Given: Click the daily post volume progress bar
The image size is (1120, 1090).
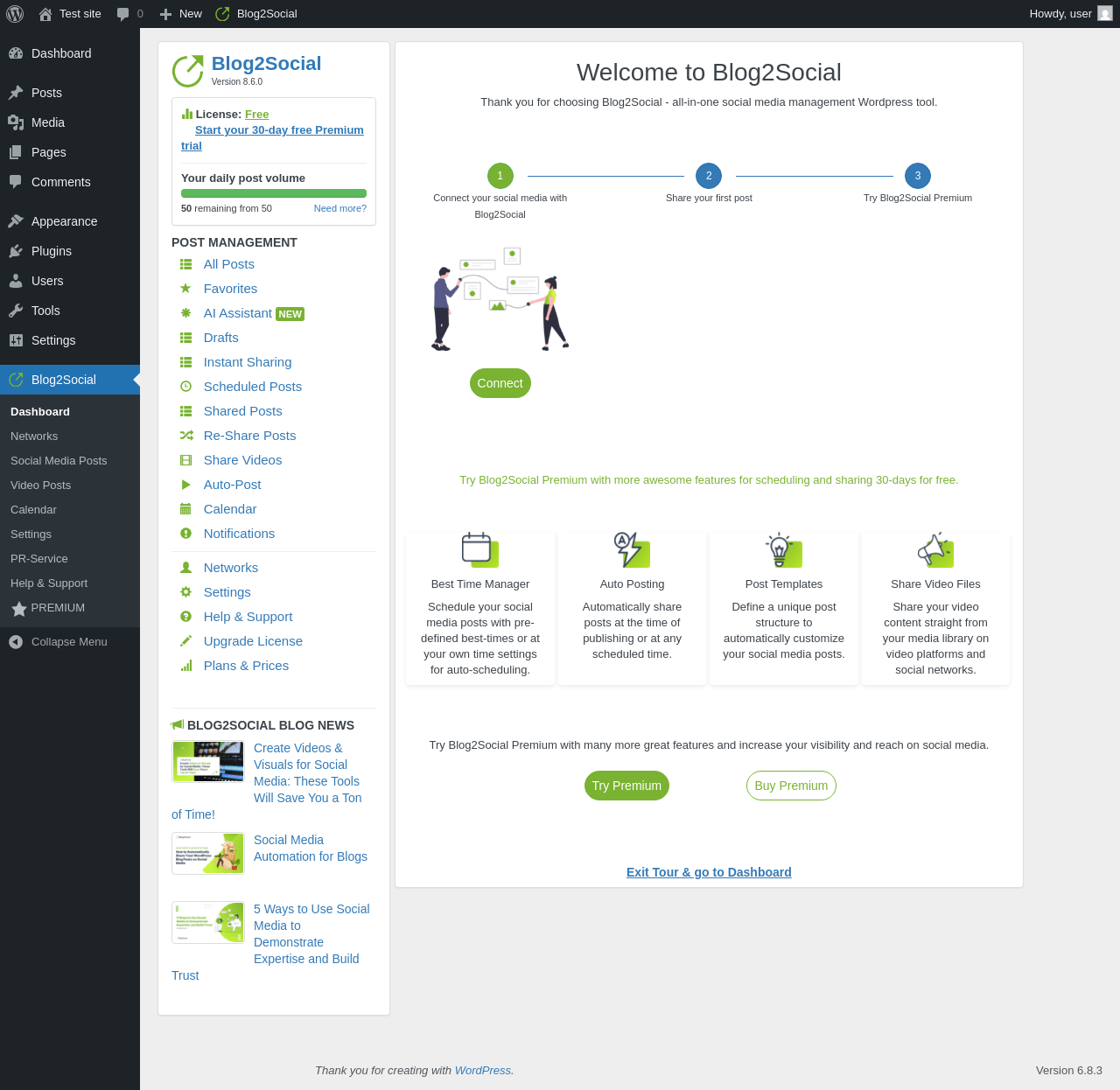Looking at the screenshot, I should coord(274,193).
